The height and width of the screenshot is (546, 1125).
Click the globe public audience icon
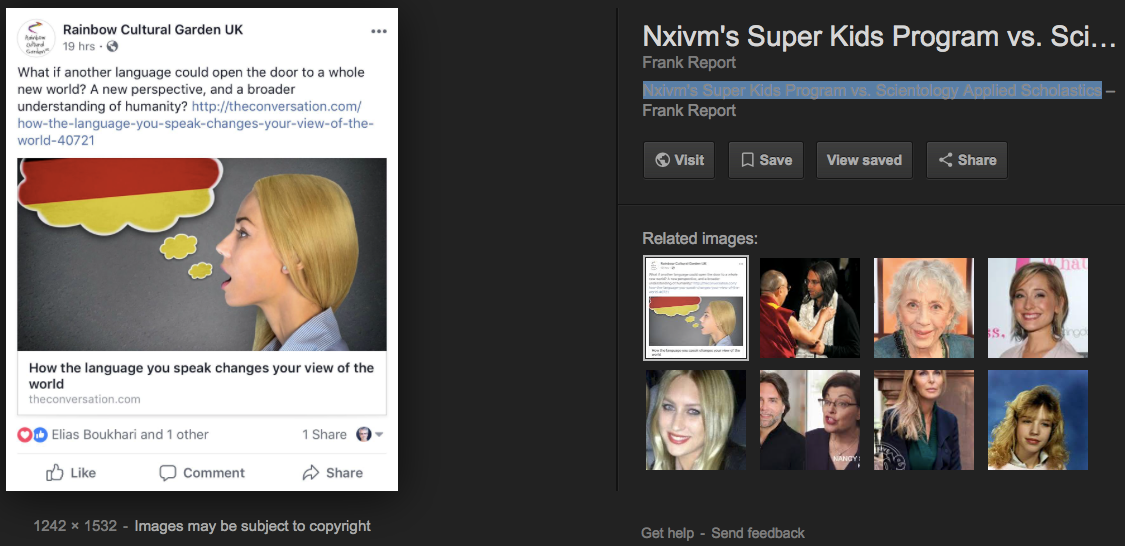coord(113,47)
